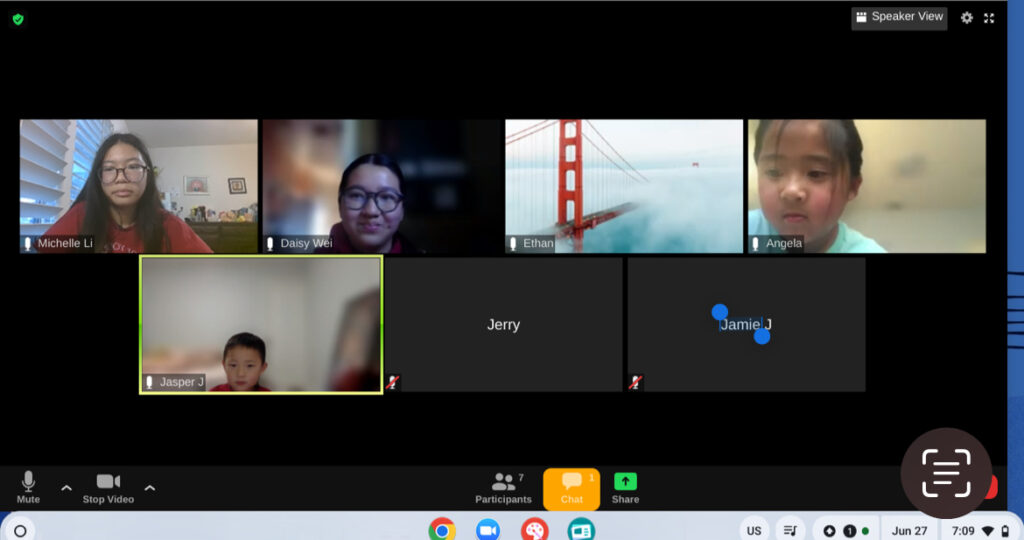
Task: Open the teal news-style shelf app
Action: point(581,530)
